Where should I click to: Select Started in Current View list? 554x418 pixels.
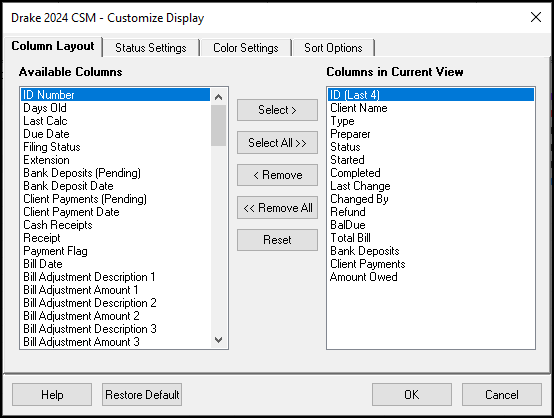click(431, 160)
